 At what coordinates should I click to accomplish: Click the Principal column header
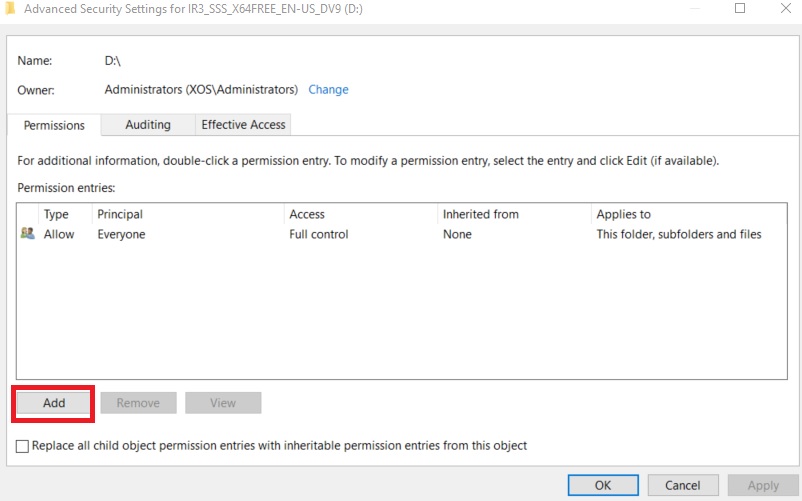pyautogui.click(x=120, y=214)
